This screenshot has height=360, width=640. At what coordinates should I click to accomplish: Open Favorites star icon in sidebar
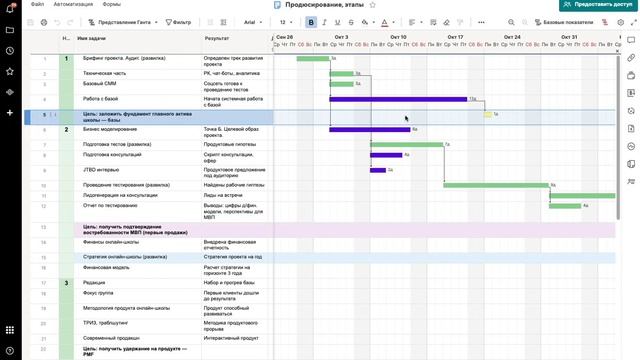click(10, 71)
